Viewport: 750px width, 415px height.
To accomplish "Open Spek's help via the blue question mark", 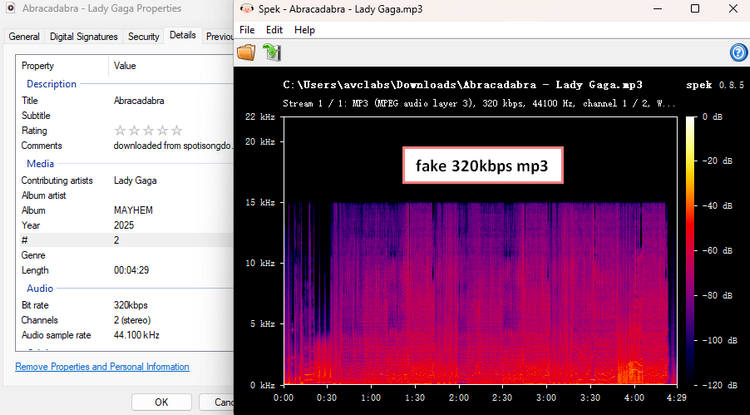I will point(739,52).
